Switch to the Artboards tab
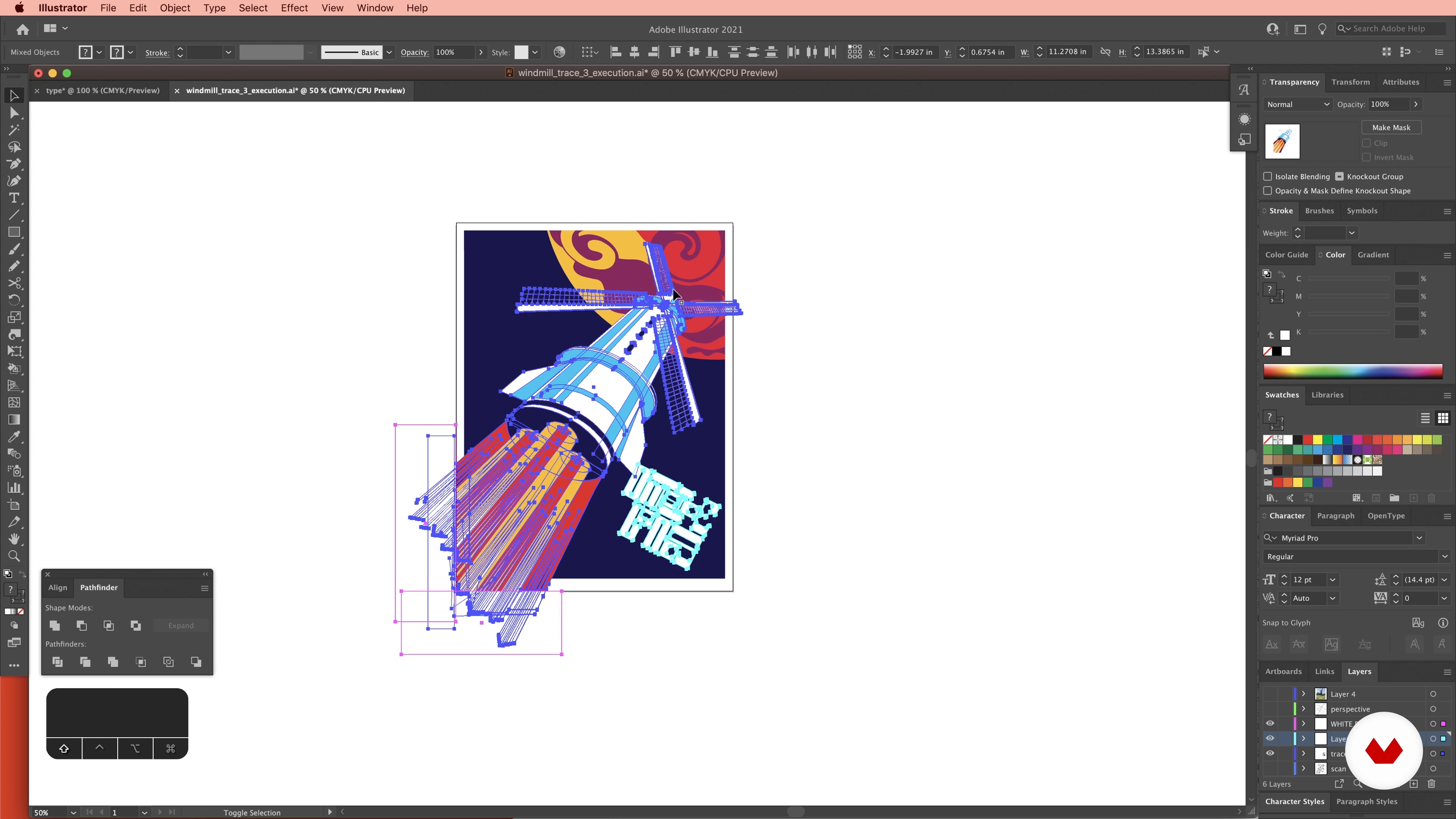Viewport: 1456px width, 819px height. [x=1283, y=671]
